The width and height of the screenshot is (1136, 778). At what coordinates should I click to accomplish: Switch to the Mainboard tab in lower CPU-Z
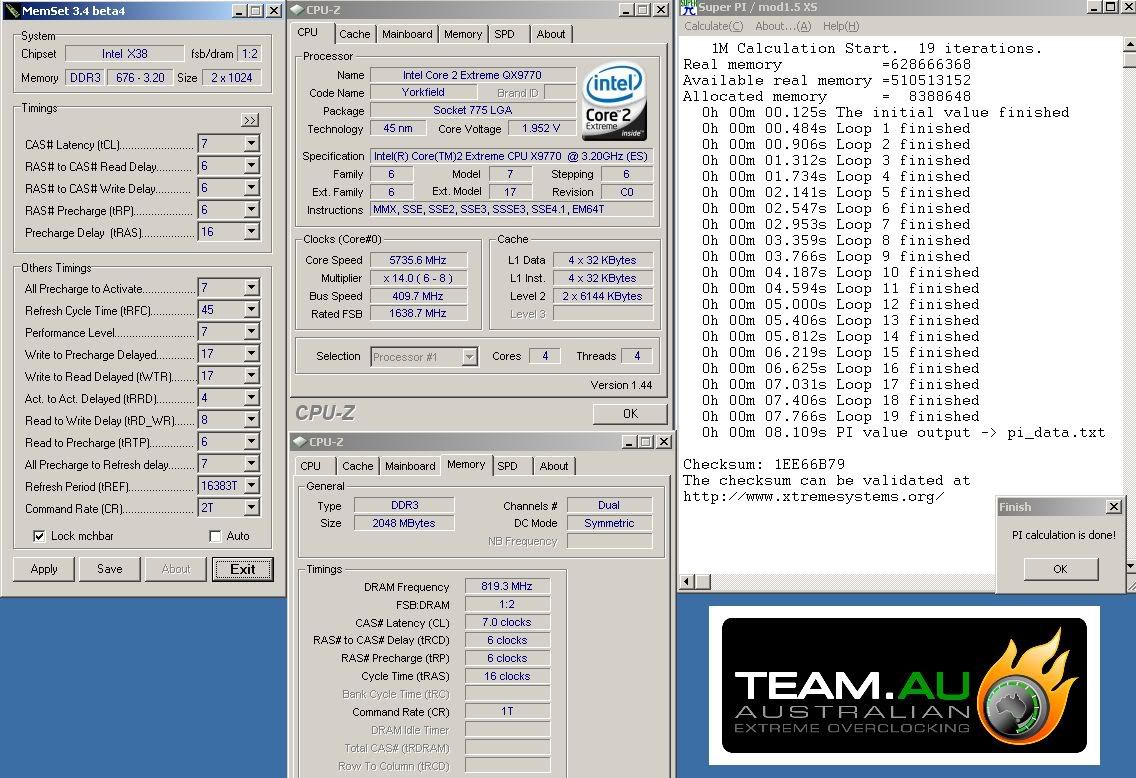pos(410,466)
